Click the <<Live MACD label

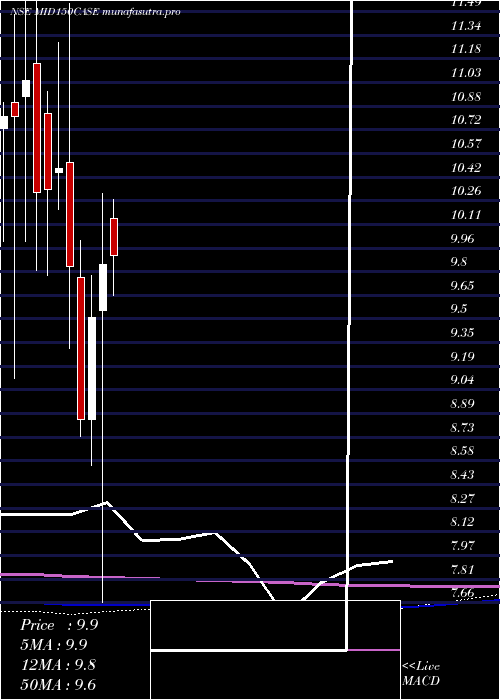click(x=421, y=673)
